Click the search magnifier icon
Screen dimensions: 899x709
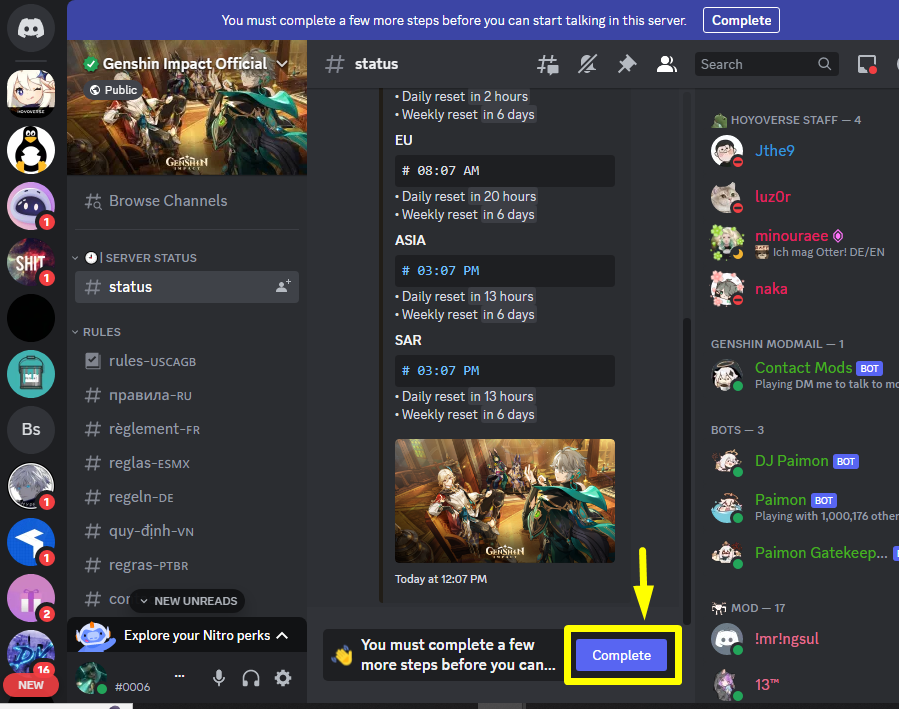click(824, 64)
